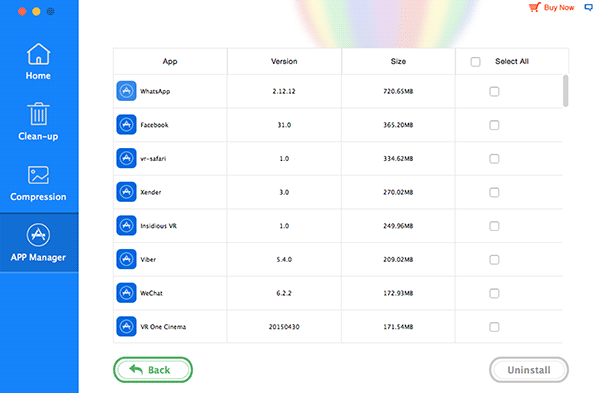Tick the Xender row checkbox
The width and height of the screenshot is (600, 393).
(494, 192)
